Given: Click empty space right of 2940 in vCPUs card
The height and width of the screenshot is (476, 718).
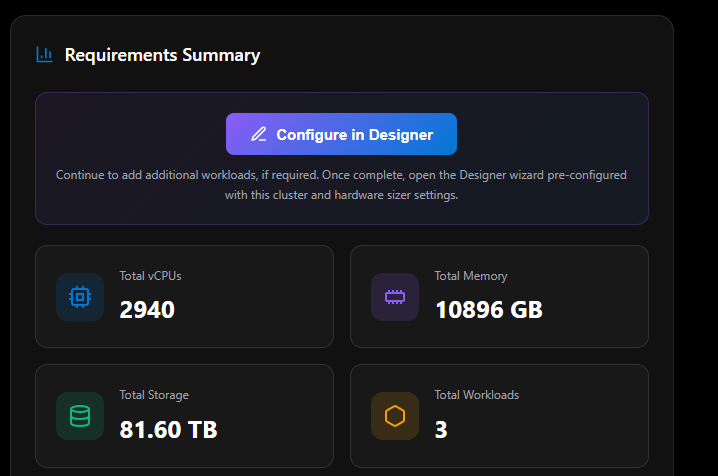Looking at the screenshot, I should [260, 310].
